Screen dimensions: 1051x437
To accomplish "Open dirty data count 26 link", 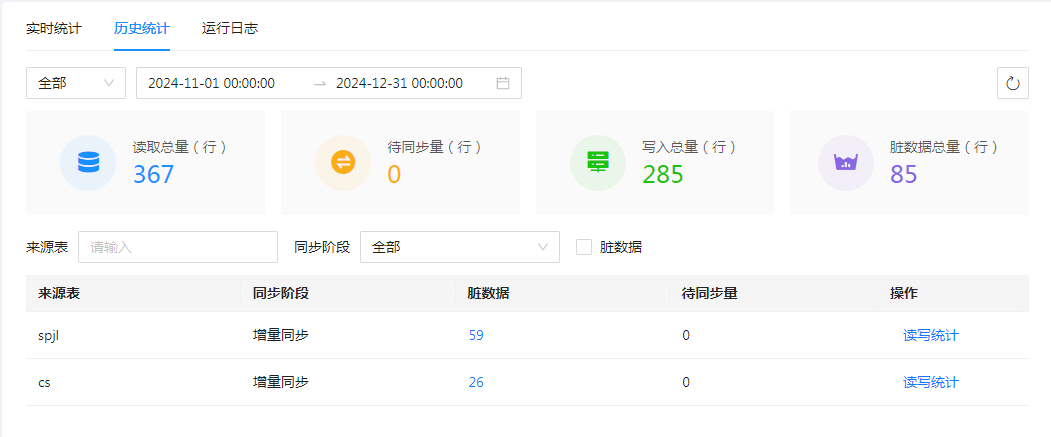I will pos(476,382).
